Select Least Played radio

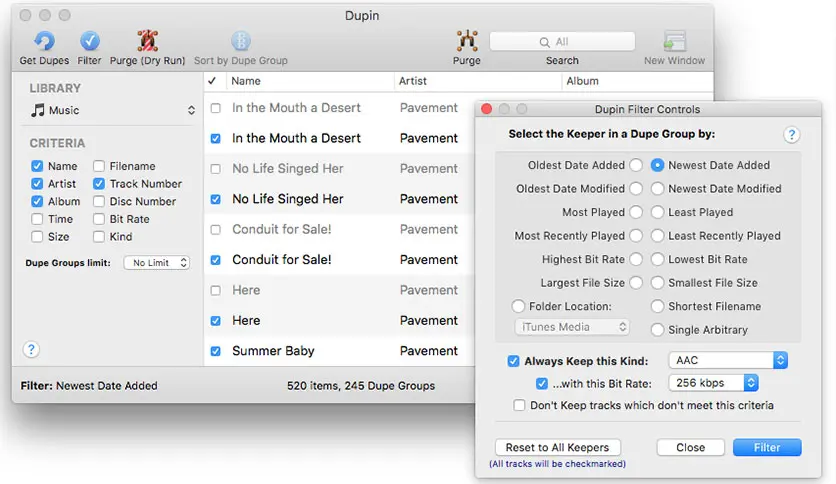tap(657, 212)
